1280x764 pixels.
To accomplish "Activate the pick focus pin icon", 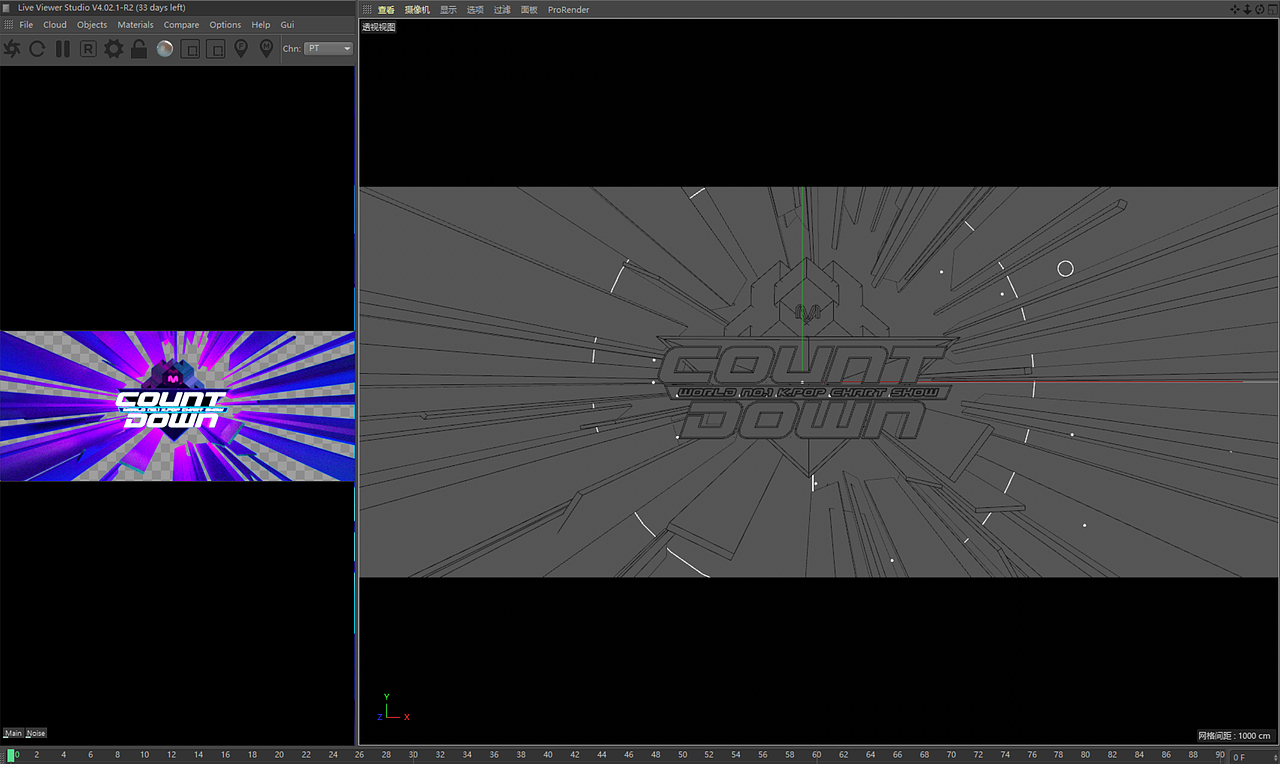I will point(241,48).
